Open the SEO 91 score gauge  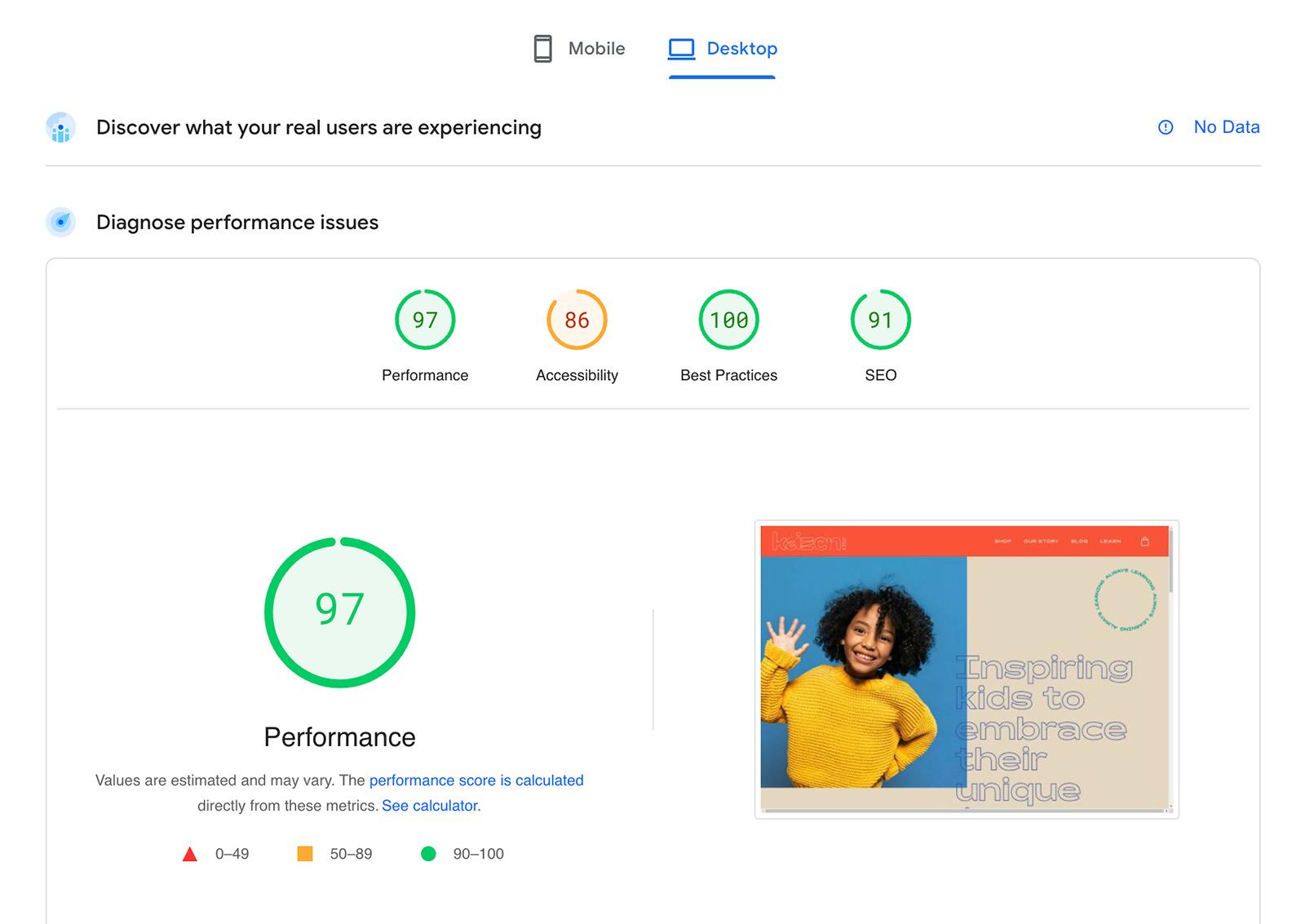(x=880, y=321)
